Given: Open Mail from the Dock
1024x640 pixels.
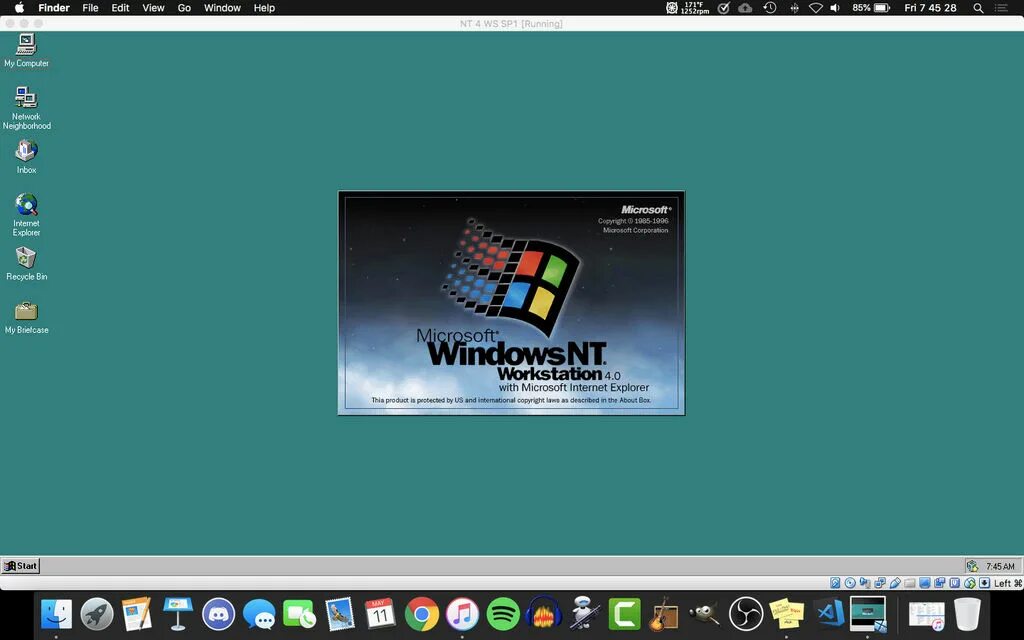Looking at the screenshot, I should click(x=340, y=614).
